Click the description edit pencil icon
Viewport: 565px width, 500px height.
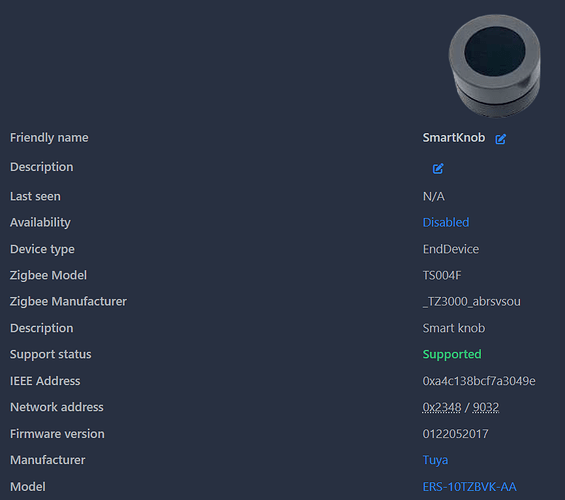point(438,168)
